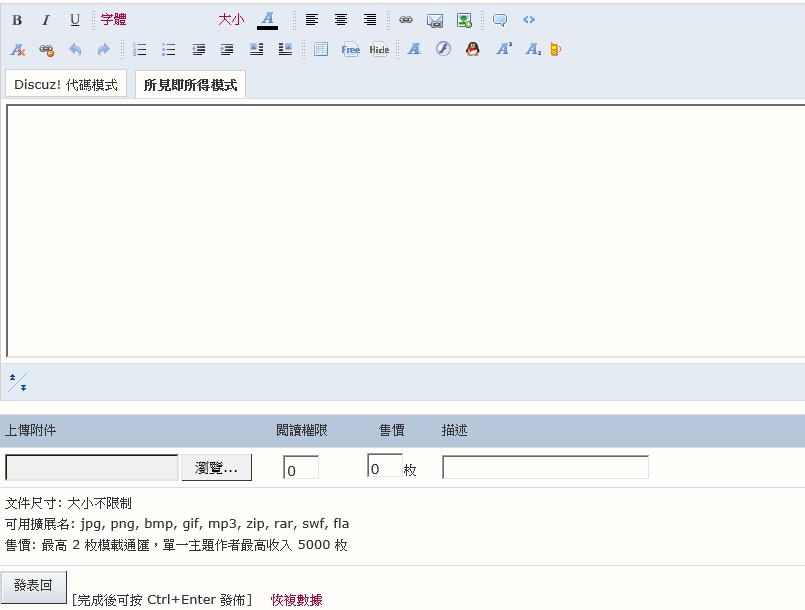Float content to the left
The height and width of the screenshot is (610, 805).
256,49
